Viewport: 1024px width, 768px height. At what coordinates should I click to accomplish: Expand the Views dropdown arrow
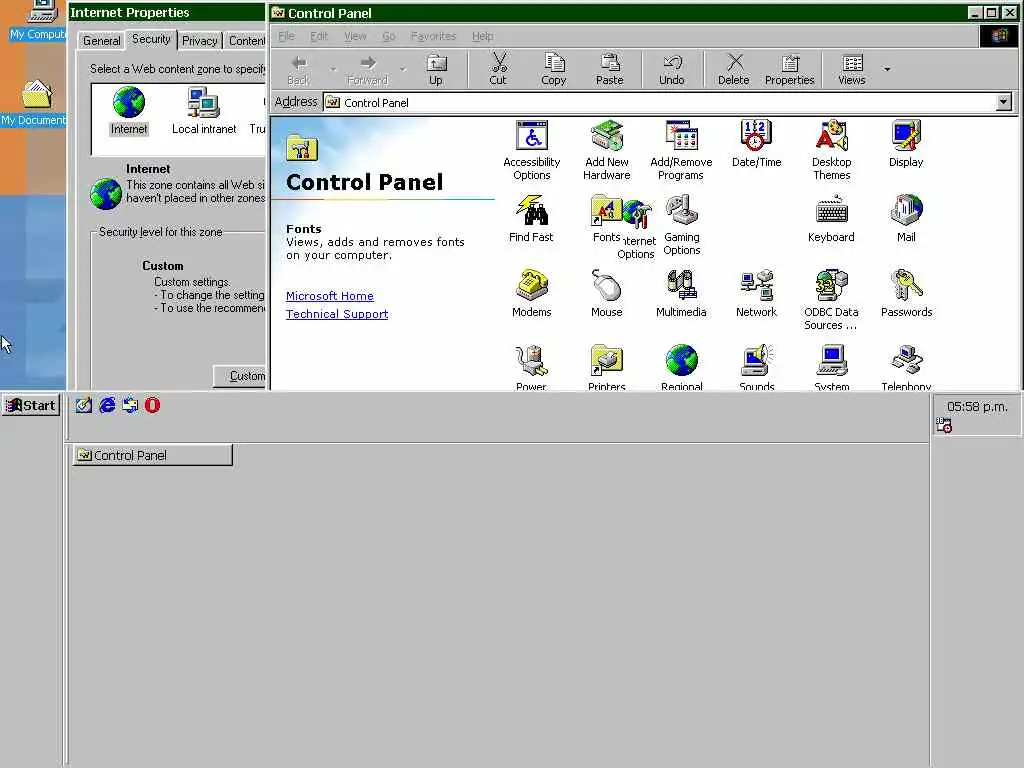(887, 69)
